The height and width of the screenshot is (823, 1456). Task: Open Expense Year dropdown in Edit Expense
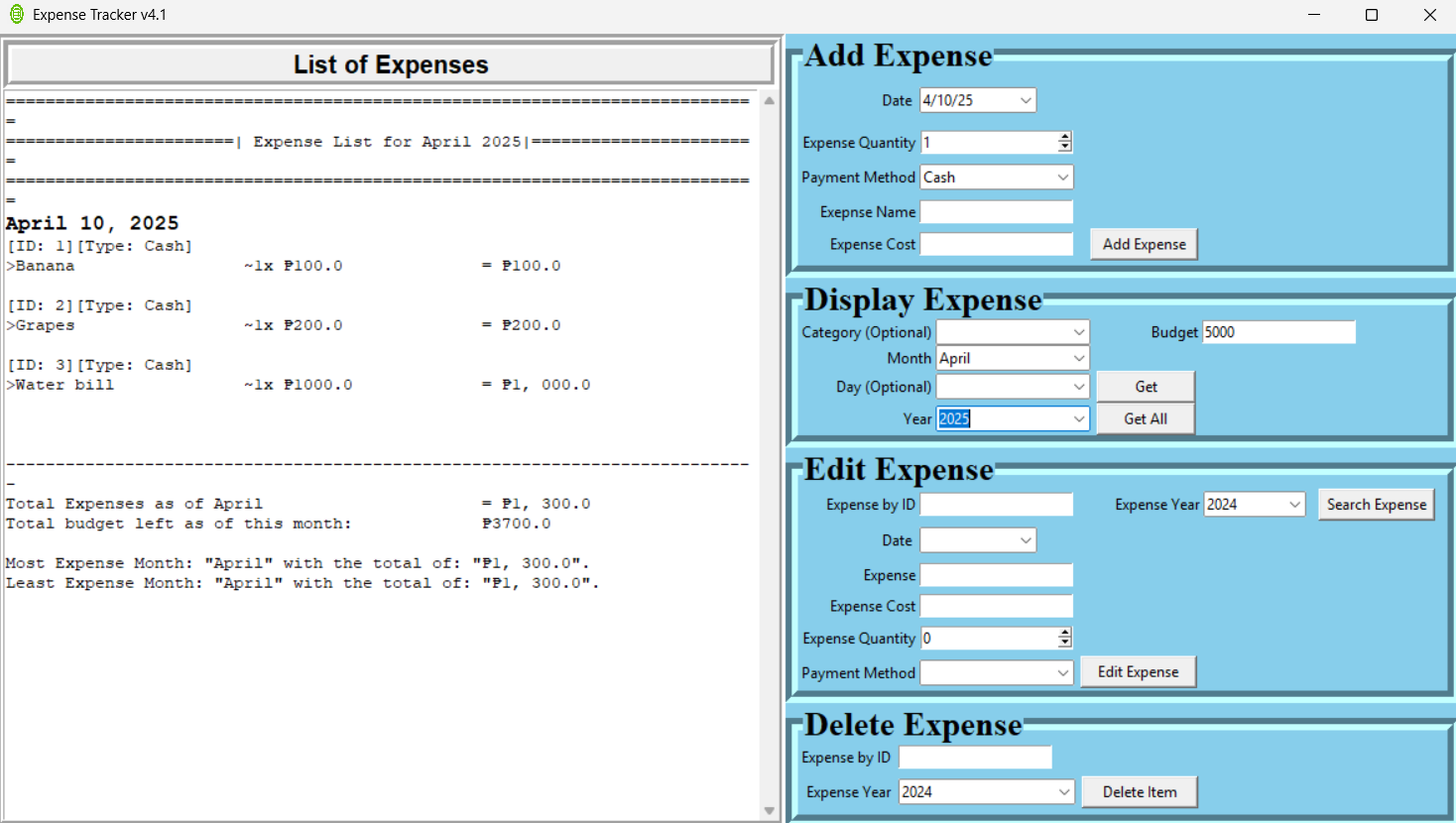pyautogui.click(x=1295, y=505)
